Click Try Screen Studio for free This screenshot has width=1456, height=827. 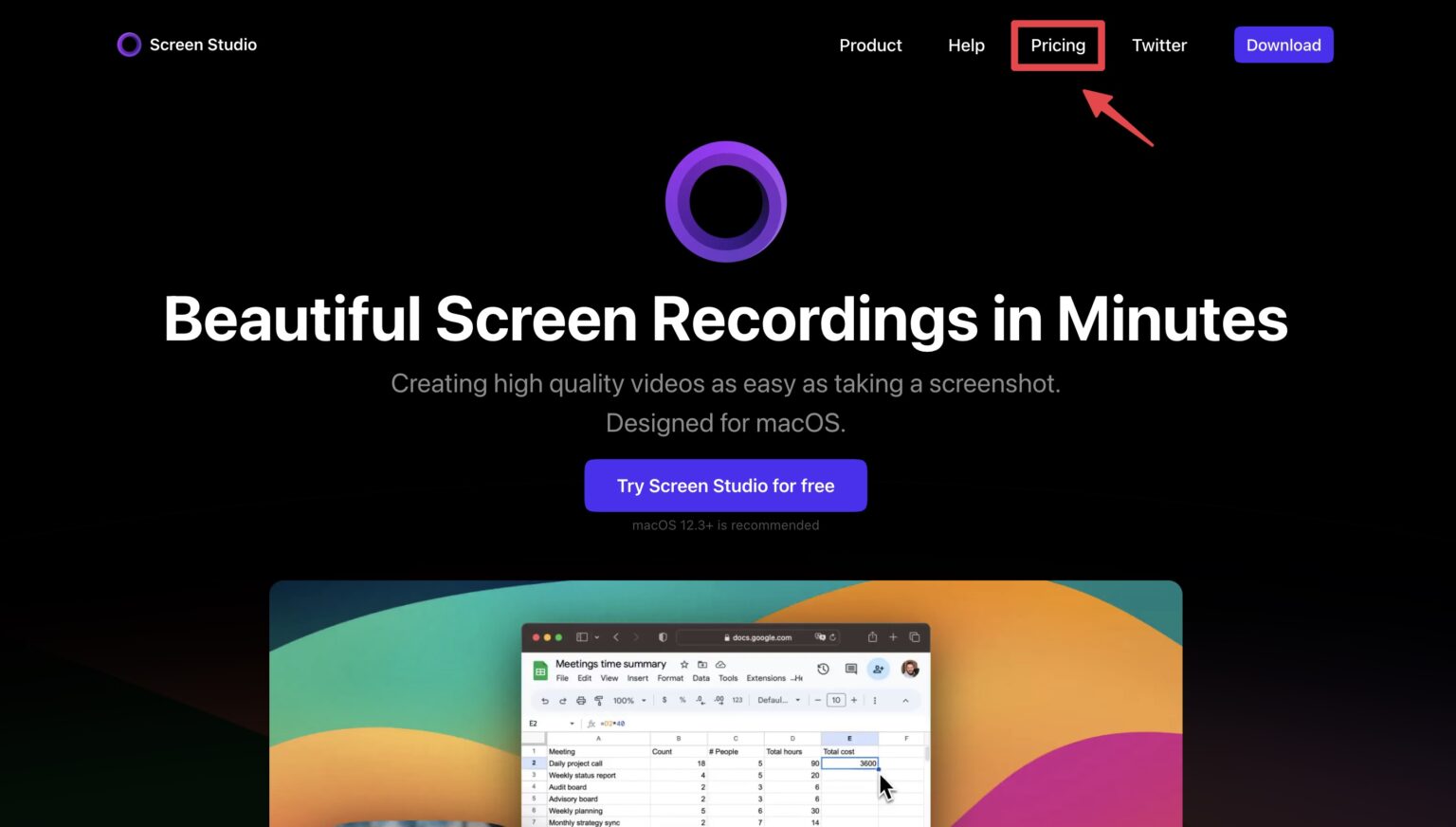726,486
